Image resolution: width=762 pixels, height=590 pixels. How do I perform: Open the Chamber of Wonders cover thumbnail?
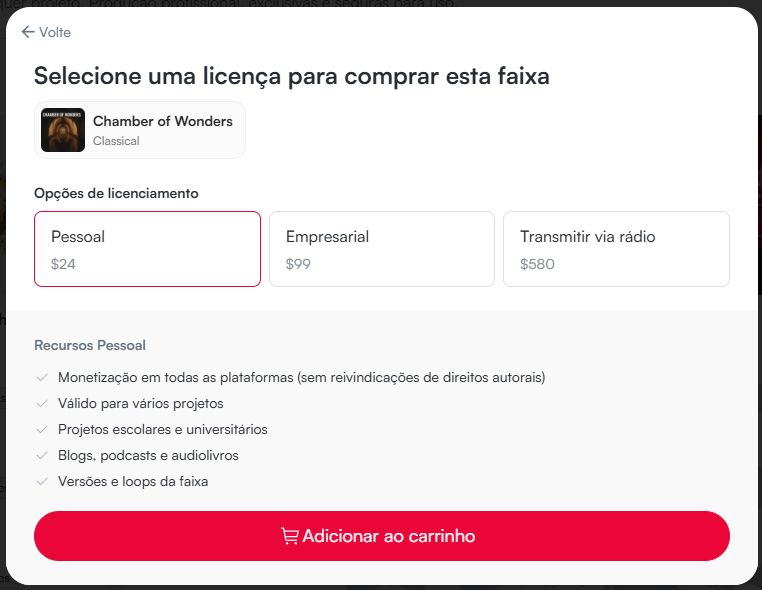click(63, 130)
